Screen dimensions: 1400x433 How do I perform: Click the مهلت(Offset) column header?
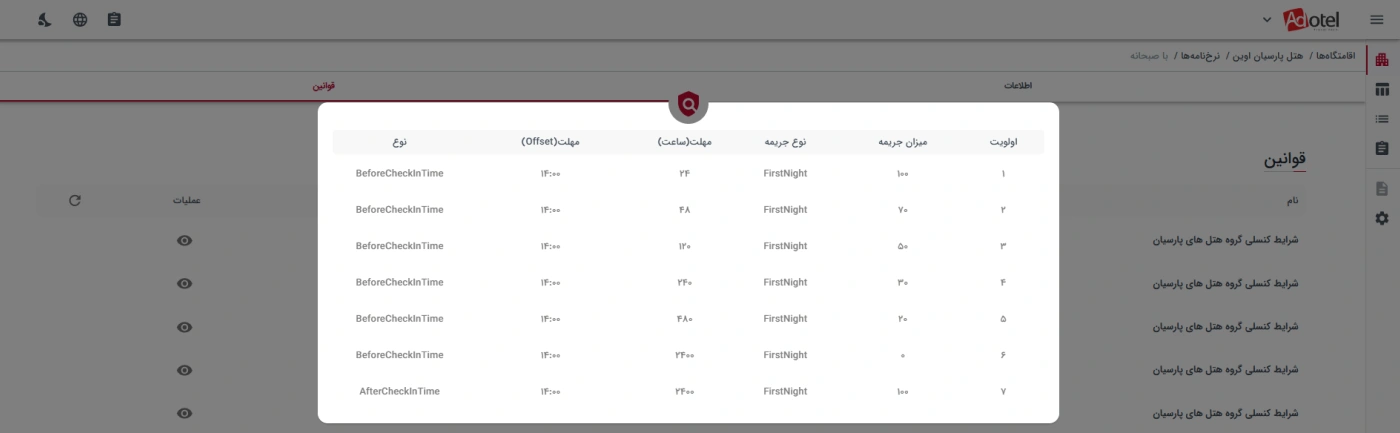(550, 142)
